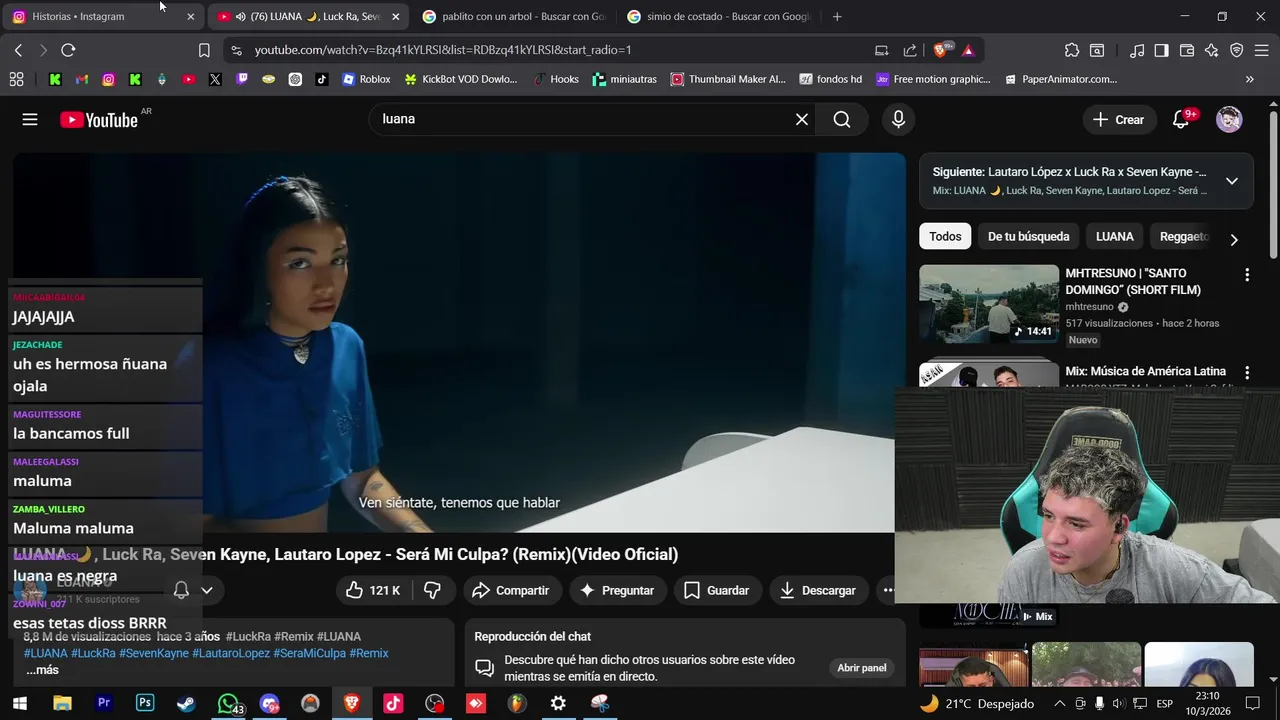The height and width of the screenshot is (720, 1280).
Task: Open Brave Leo AI sparkle icon
Action: pyautogui.click(x=1212, y=50)
